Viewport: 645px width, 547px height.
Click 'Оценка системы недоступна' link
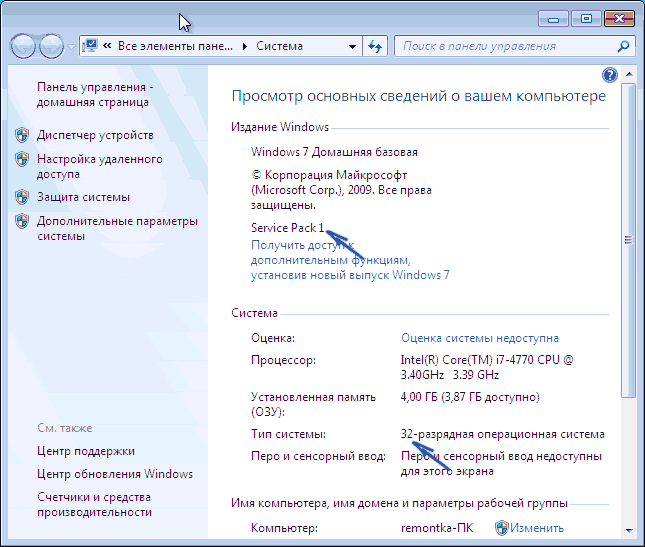[x=480, y=338]
